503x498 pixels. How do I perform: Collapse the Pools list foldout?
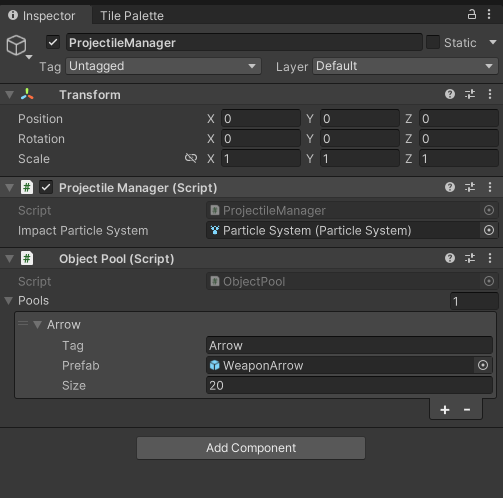[9, 301]
